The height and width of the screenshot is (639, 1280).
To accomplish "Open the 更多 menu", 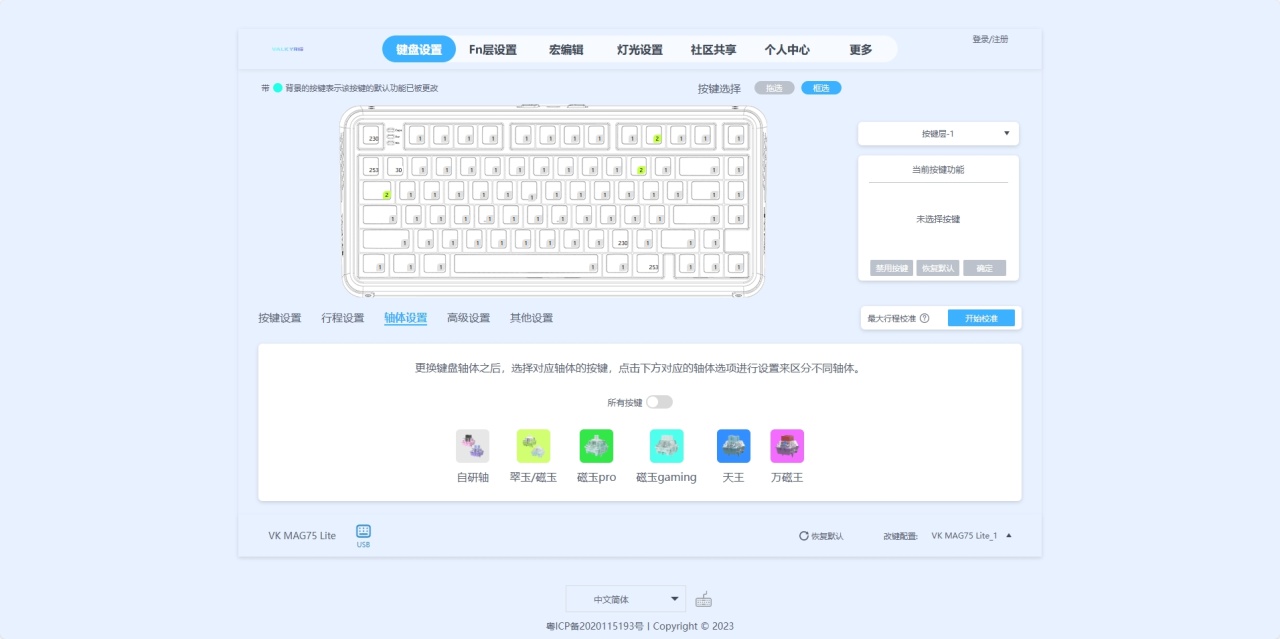I will (x=861, y=49).
